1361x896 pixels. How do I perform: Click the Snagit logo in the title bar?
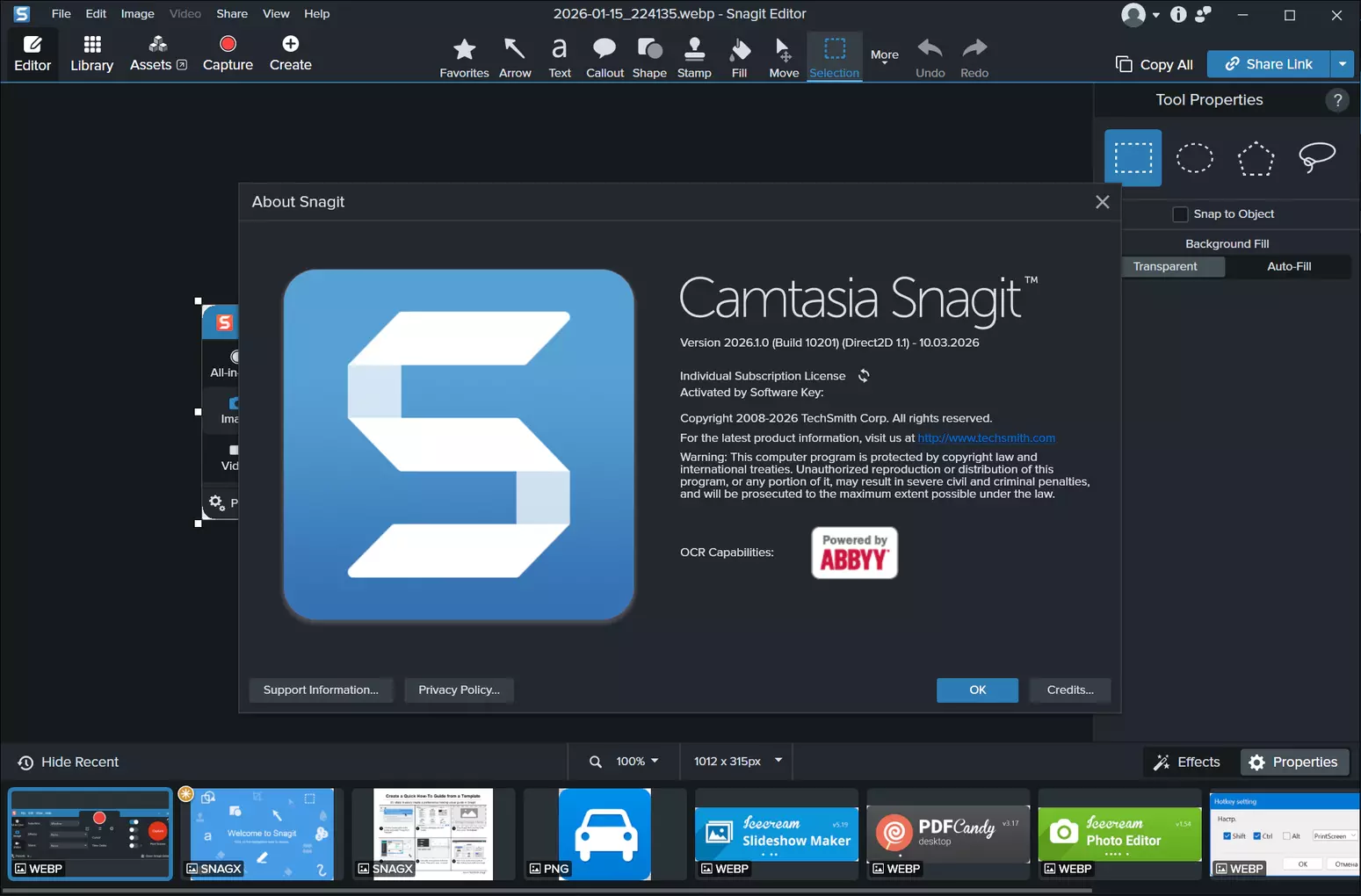pos(21,14)
